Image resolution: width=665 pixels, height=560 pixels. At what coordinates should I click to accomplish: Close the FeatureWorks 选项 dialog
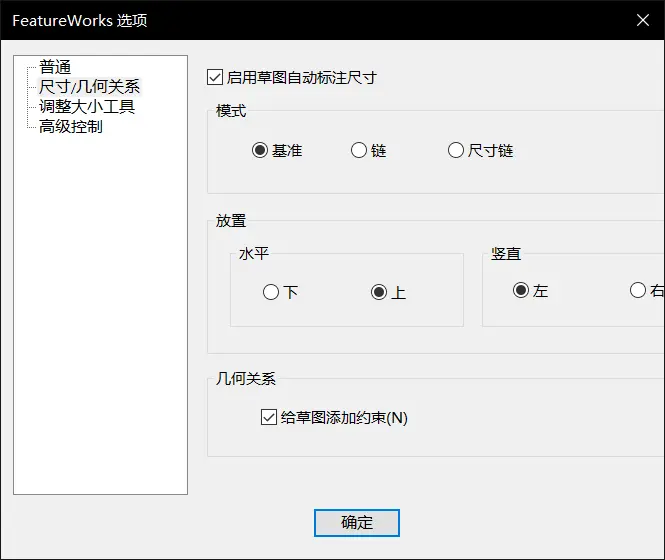(x=642, y=20)
